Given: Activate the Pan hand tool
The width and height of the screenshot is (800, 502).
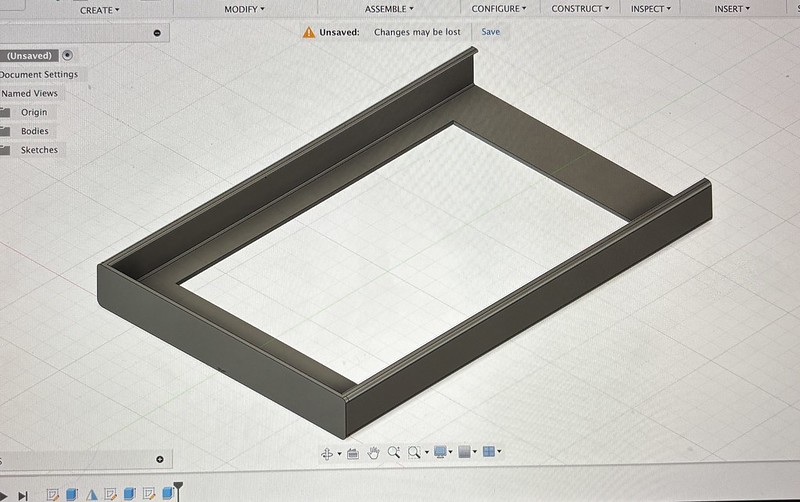Looking at the screenshot, I should pos(373,453).
